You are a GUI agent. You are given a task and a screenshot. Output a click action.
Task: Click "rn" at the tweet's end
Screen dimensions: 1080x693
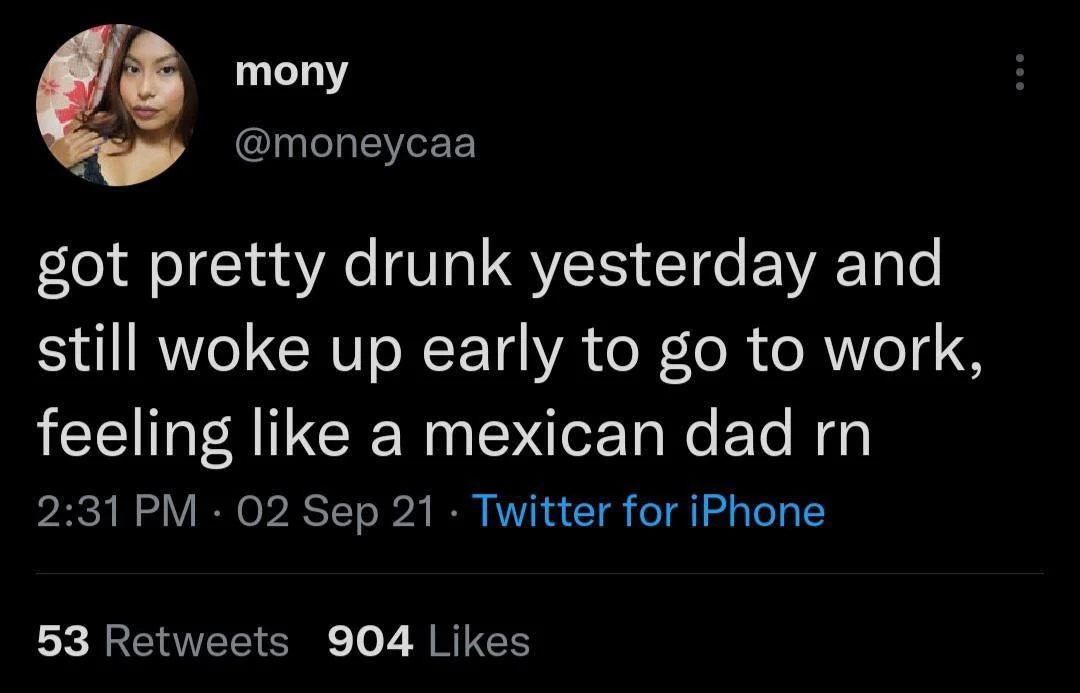(844, 435)
